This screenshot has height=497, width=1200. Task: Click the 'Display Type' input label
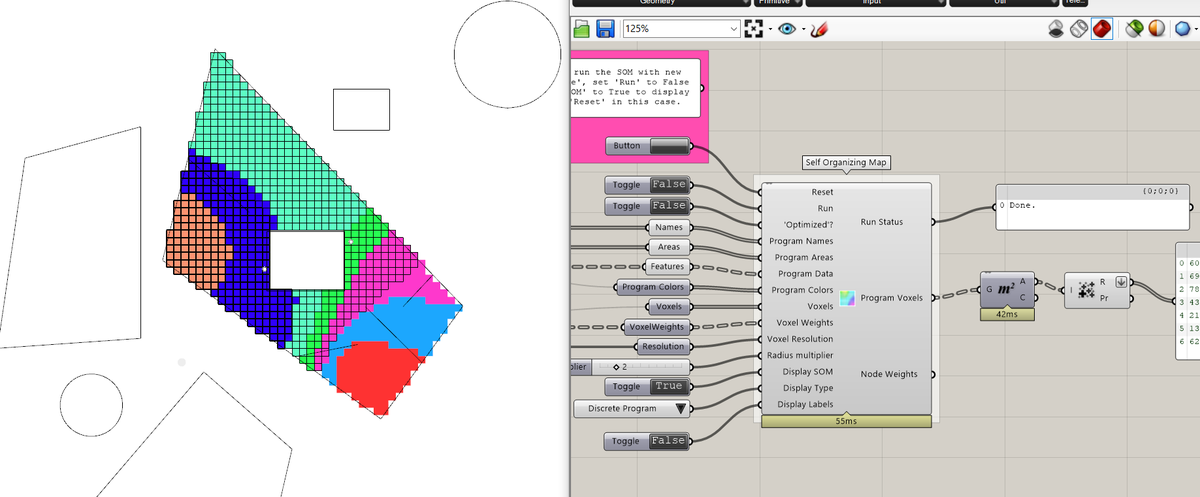point(808,388)
